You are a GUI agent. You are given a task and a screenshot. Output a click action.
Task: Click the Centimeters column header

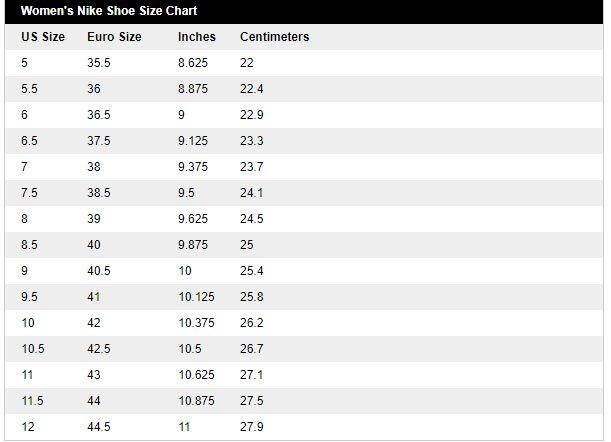click(274, 37)
